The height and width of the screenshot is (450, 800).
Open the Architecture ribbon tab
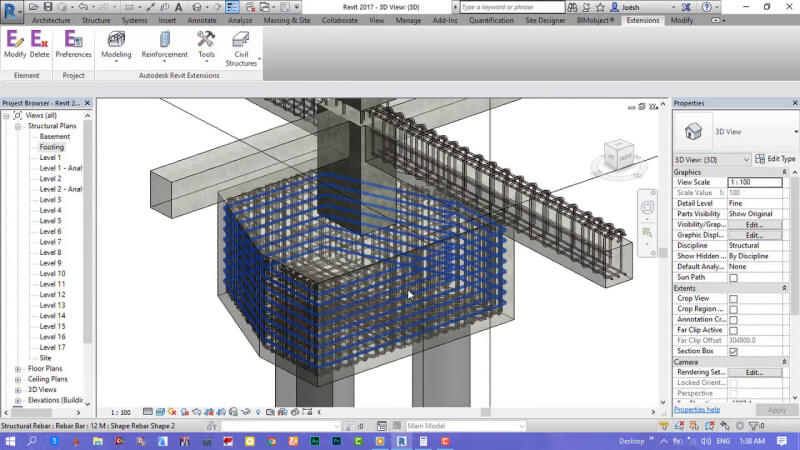tap(51, 20)
